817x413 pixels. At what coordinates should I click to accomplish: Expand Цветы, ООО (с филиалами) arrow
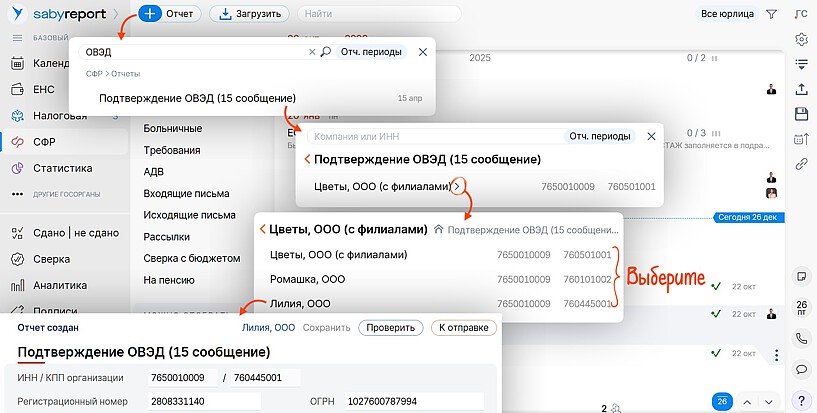pyautogui.click(x=457, y=186)
